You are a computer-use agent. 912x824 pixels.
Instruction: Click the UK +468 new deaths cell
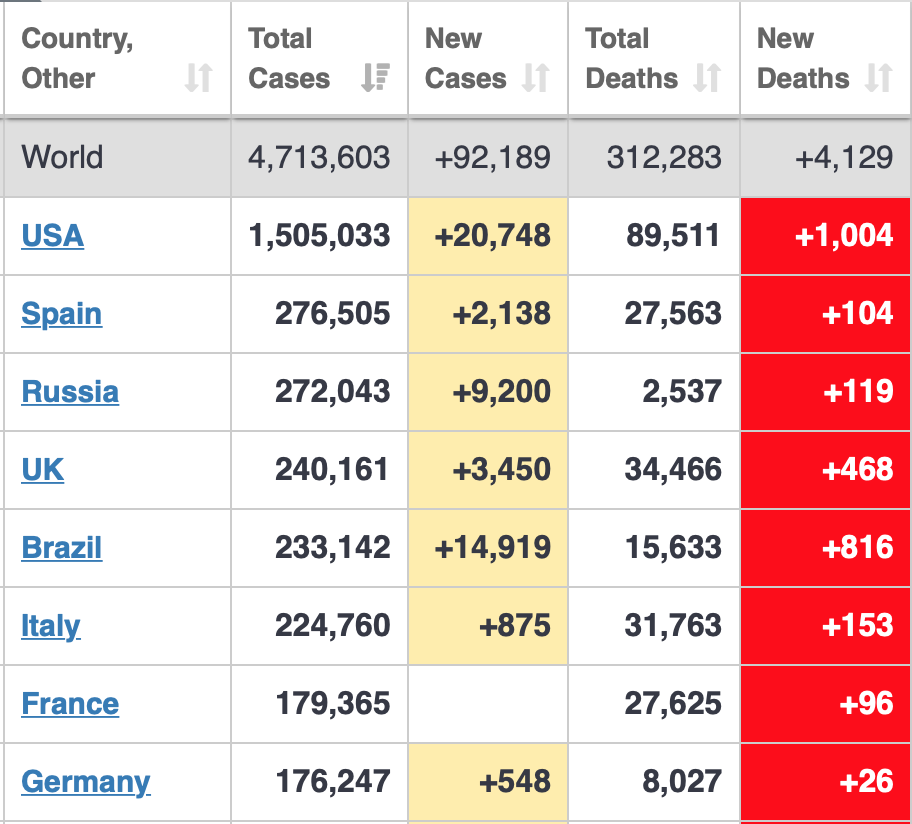pyautogui.click(x=826, y=470)
